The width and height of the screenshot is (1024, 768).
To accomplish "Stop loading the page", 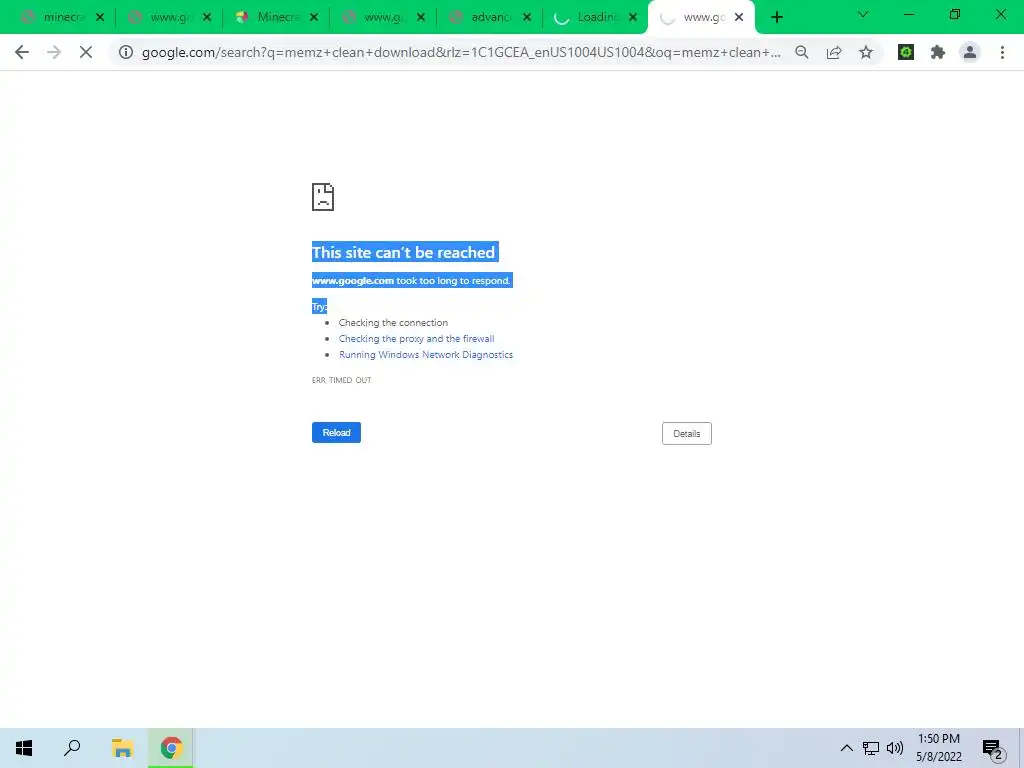I will tap(86, 52).
